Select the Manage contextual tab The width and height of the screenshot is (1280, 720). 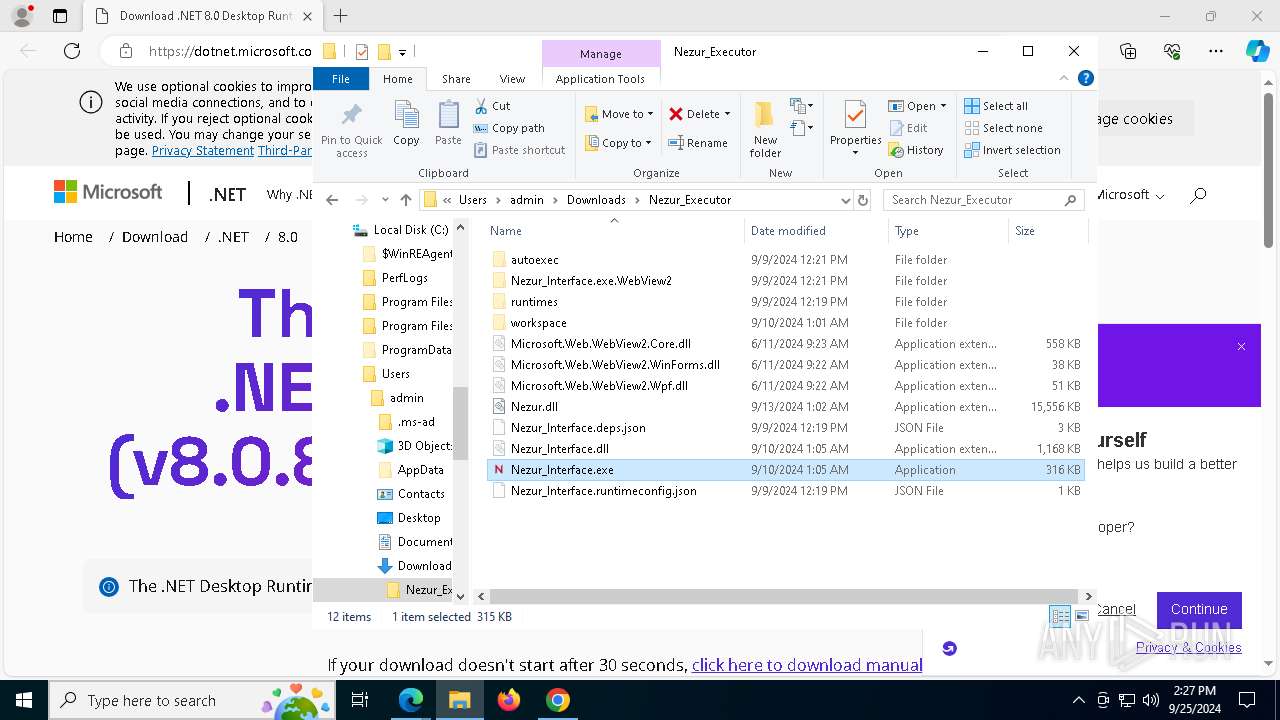[x=600, y=54]
